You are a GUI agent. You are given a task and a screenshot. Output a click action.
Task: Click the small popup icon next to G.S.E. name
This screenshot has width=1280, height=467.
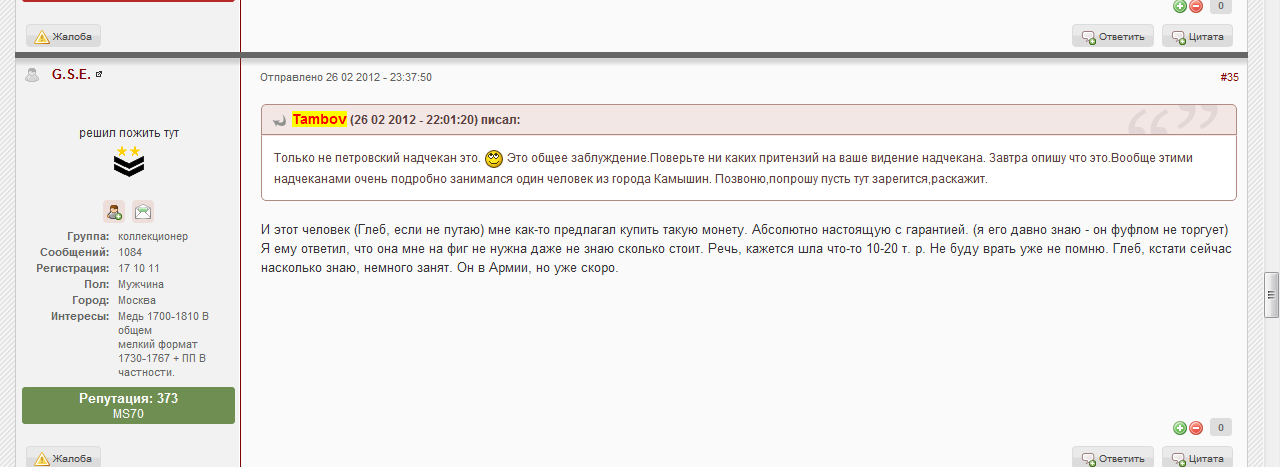click(x=99, y=75)
